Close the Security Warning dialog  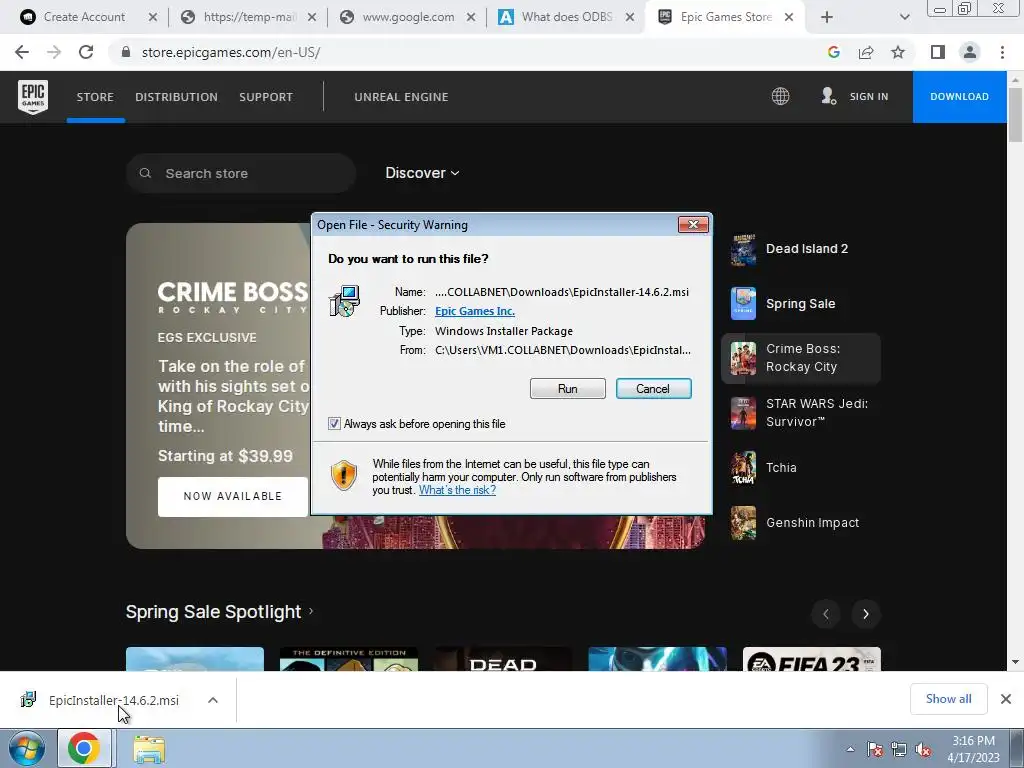pyautogui.click(x=693, y=225)
